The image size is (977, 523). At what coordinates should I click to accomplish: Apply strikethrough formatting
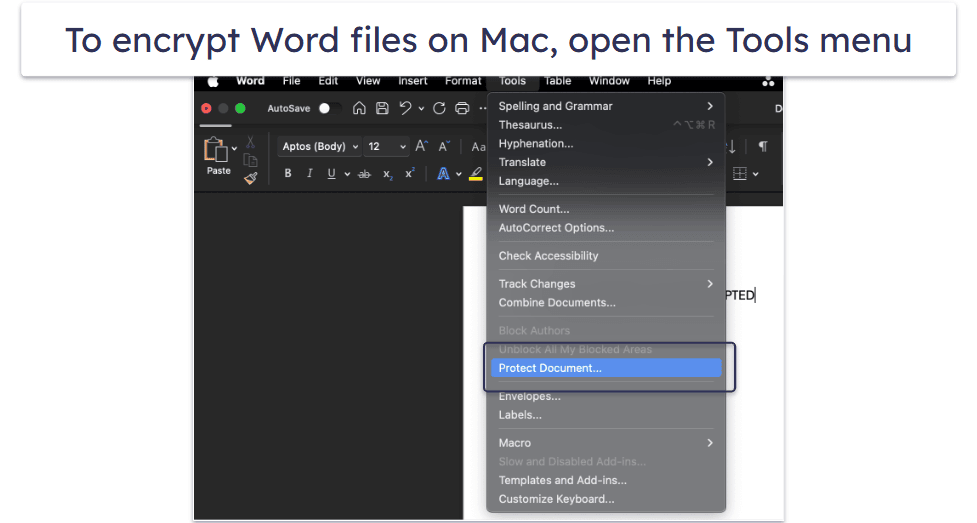(364, 174)
